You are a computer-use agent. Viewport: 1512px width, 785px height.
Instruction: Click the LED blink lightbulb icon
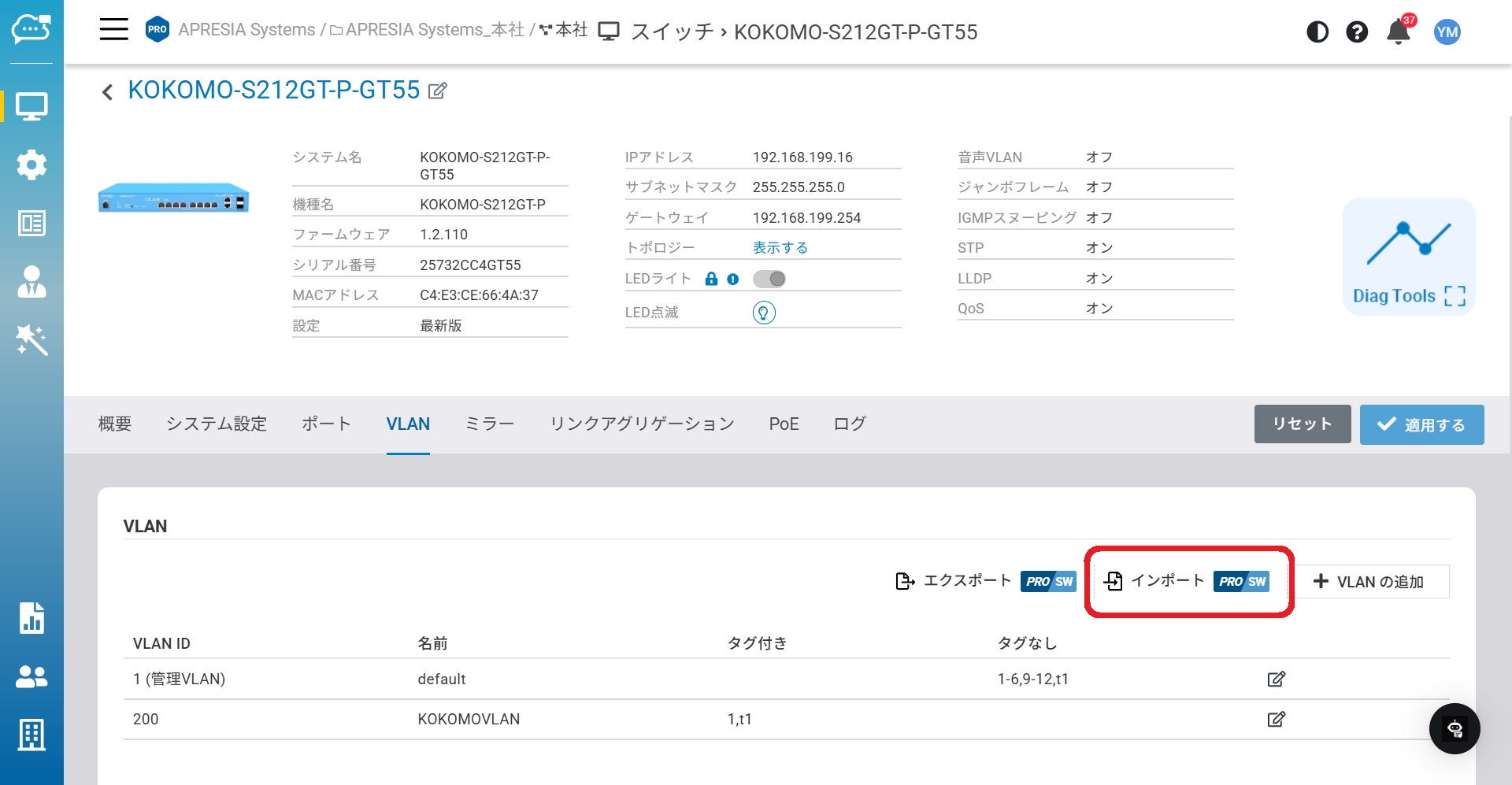tap(763, 313)
